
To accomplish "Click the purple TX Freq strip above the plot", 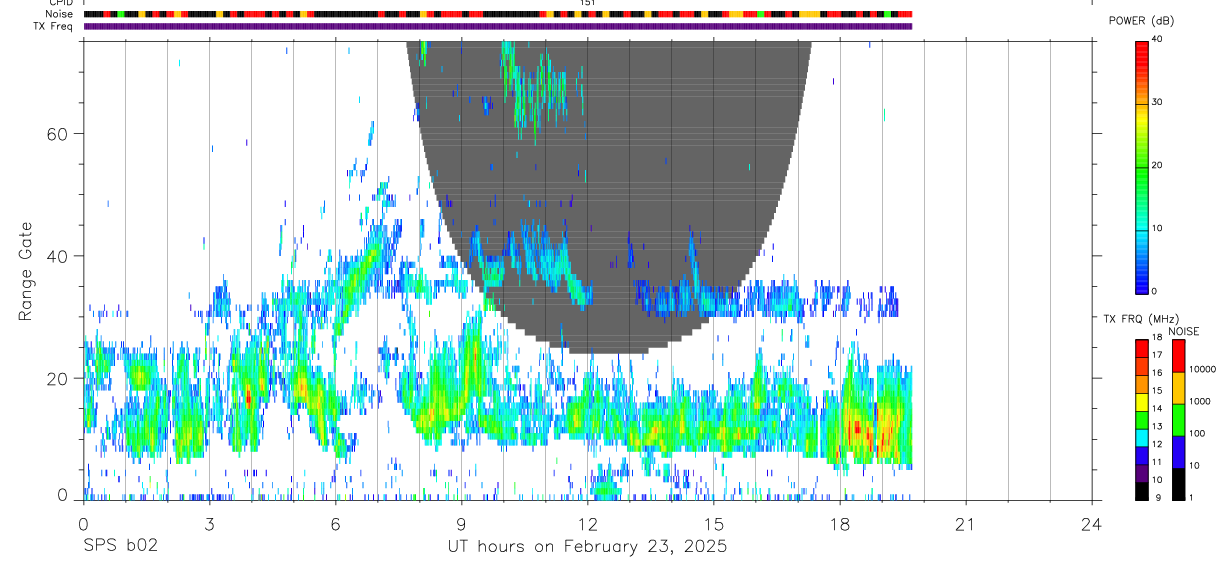I will [x=498, y=26].
